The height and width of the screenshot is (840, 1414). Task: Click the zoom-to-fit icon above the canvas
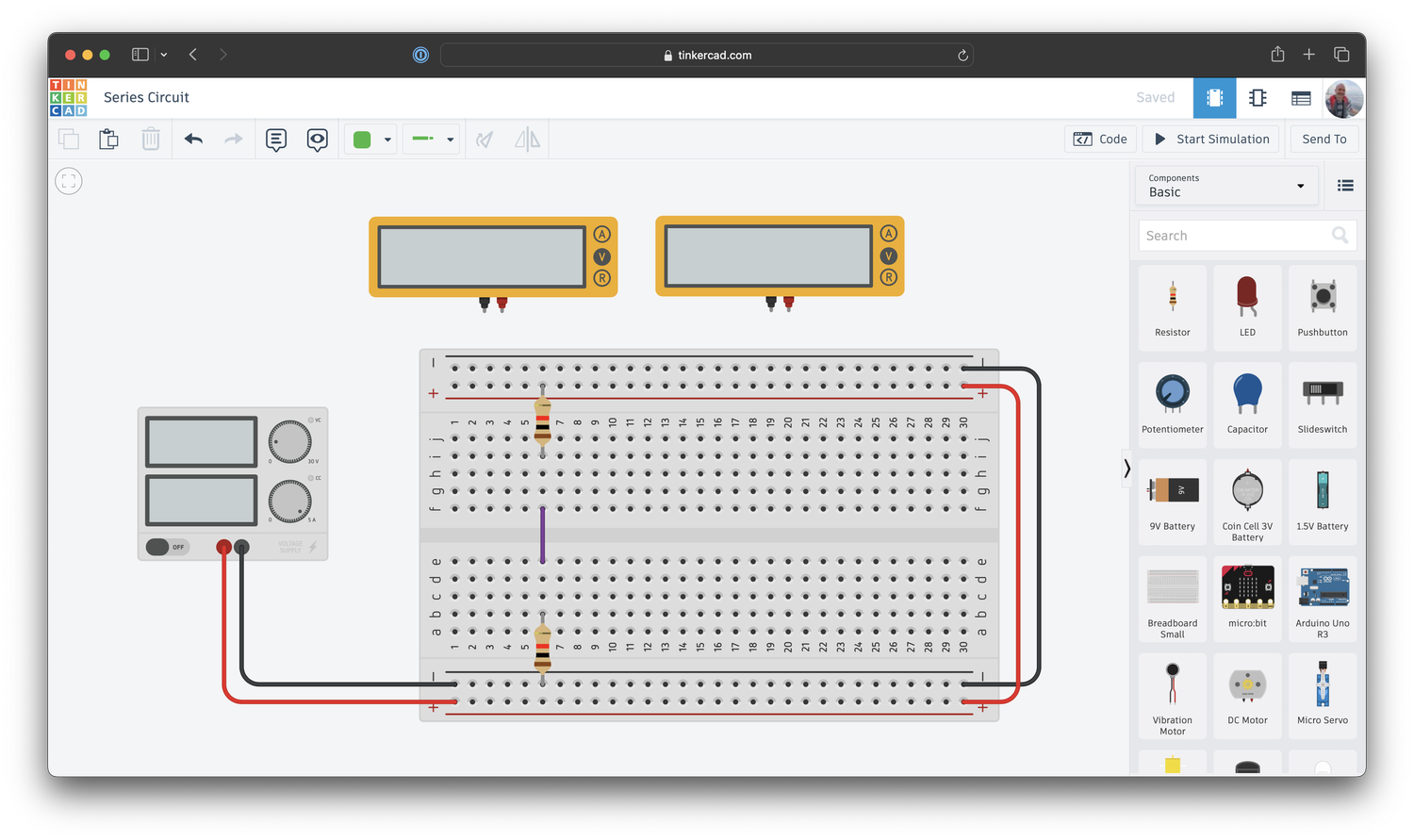68,180
